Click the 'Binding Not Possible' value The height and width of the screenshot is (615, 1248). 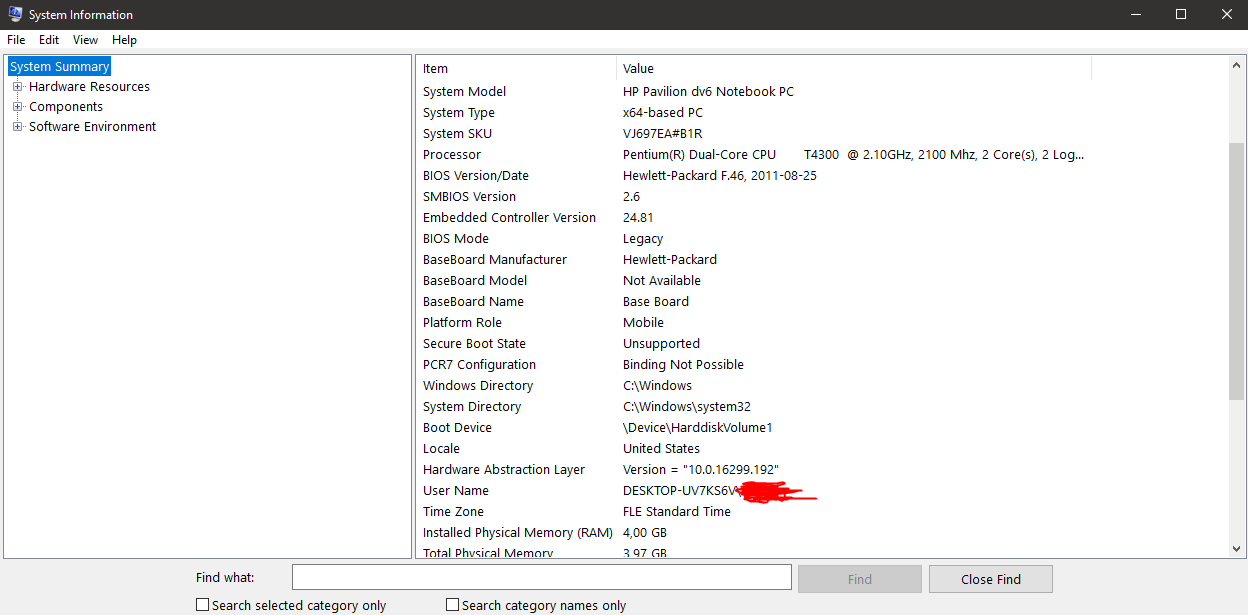tap(683, 365)
